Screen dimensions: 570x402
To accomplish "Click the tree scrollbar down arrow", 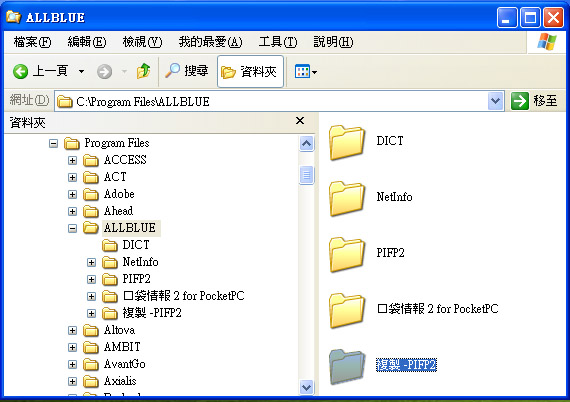I will click(x=306, y=387).
